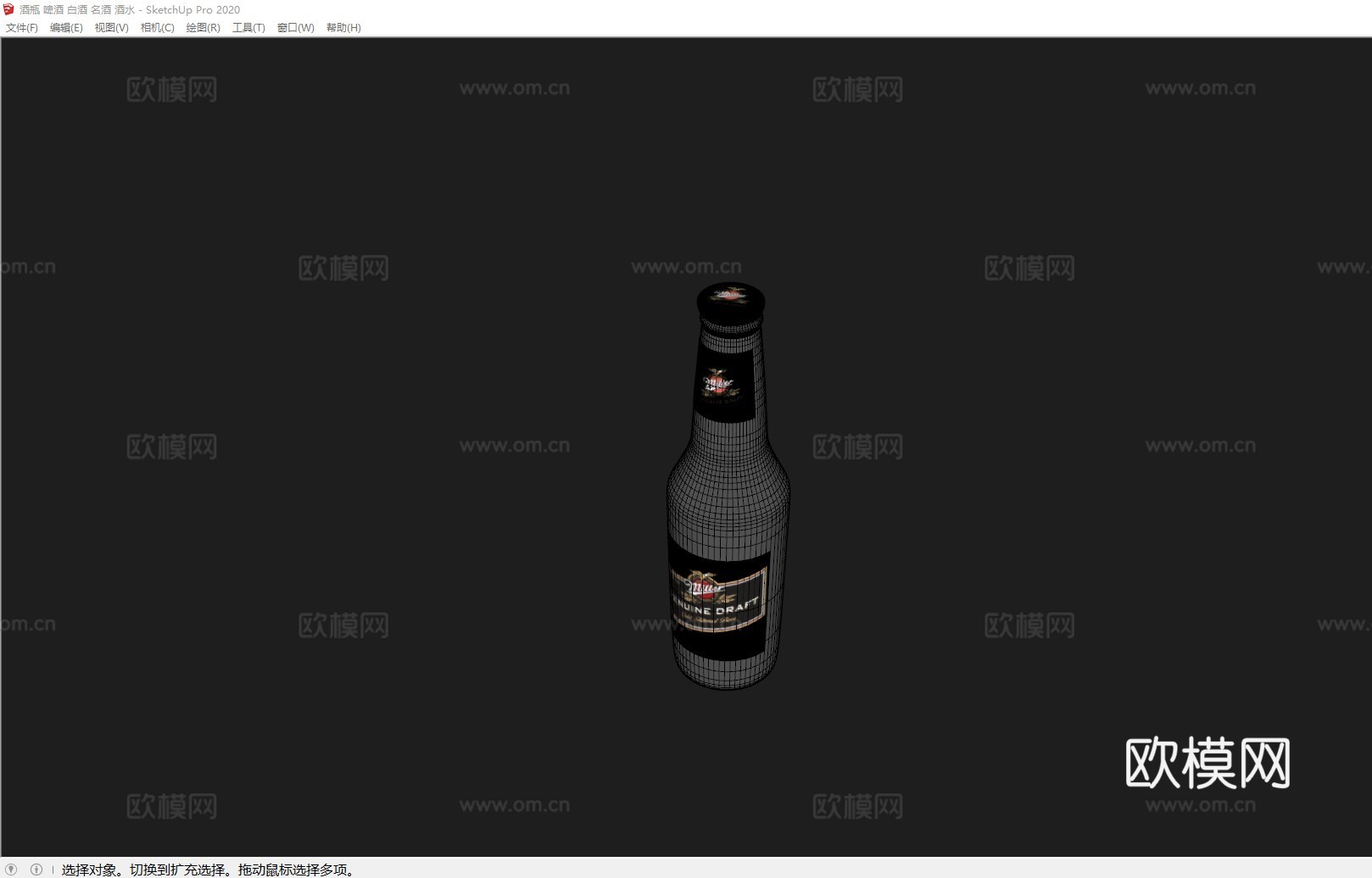Click the SketchUp logo in title bar
The image size is (1372, 878).
click(9, 9)
